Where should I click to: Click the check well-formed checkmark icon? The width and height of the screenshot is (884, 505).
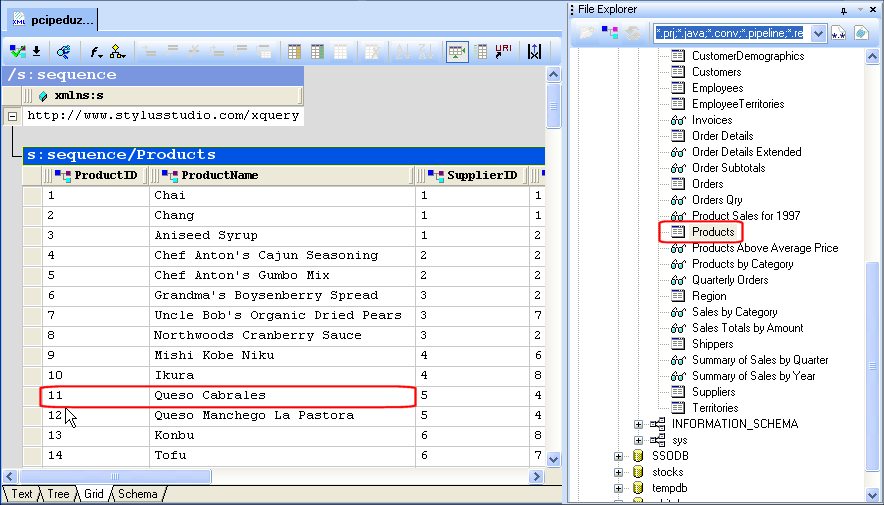coord(17,52)
